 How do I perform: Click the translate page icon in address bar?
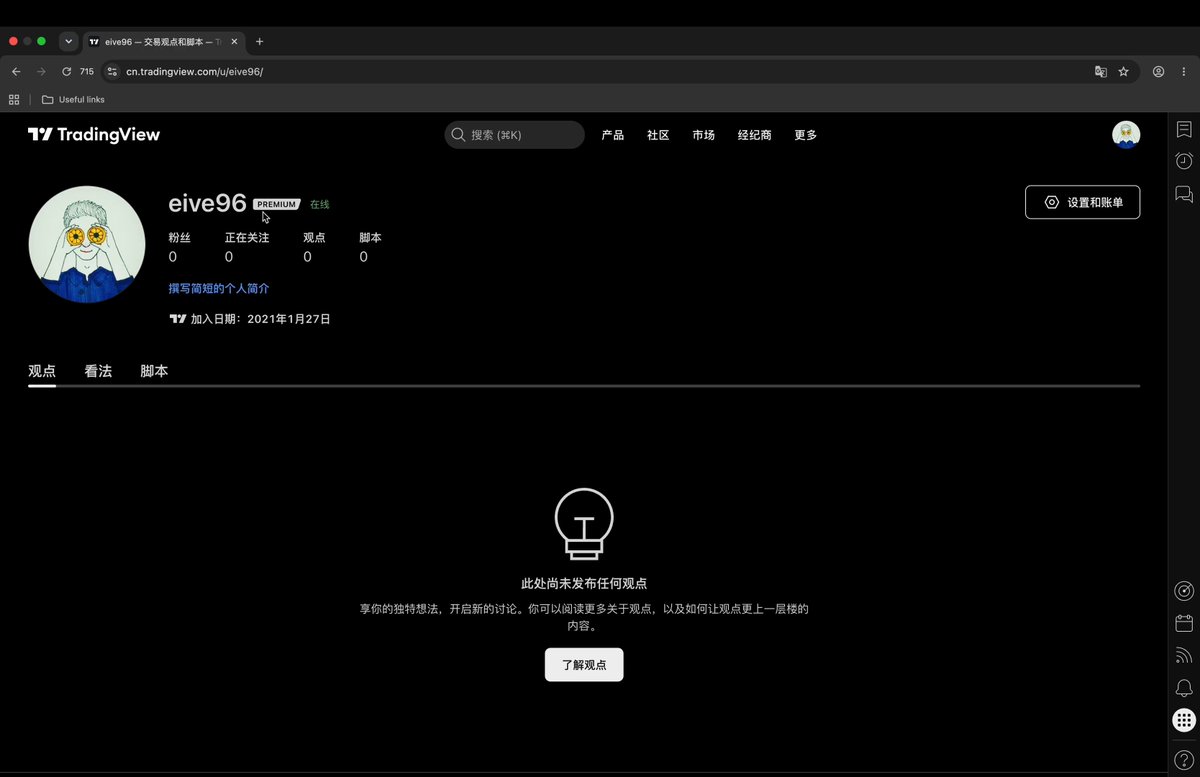tap(1101, 72)
